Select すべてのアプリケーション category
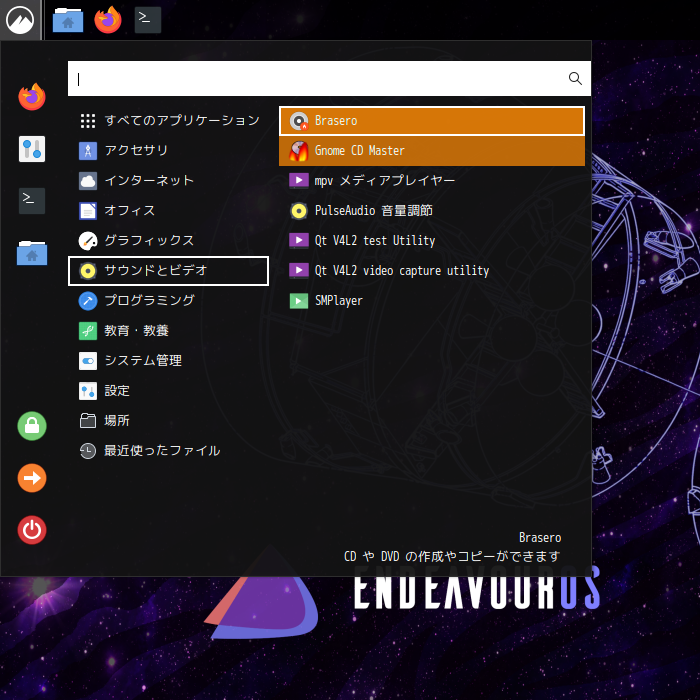Image resolution: width=700 pixels, height=700 pixels. 168,121
